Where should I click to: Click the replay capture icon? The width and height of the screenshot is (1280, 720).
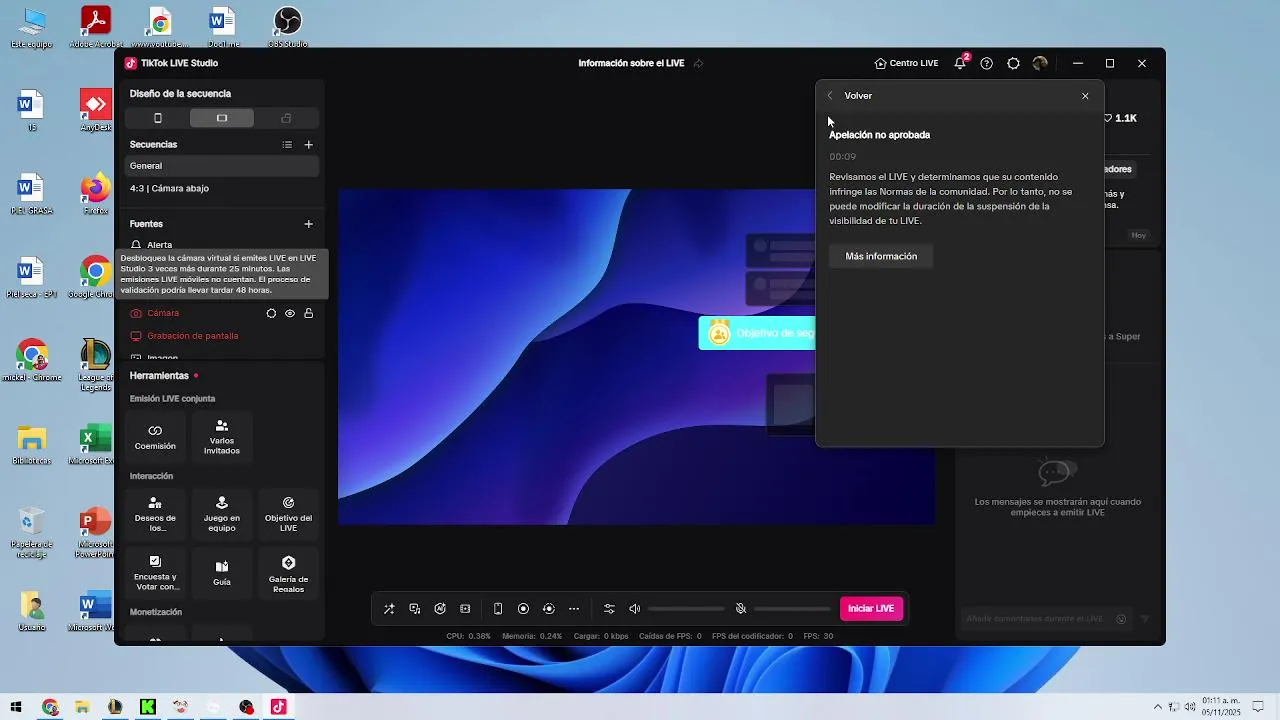pos(549,609)
